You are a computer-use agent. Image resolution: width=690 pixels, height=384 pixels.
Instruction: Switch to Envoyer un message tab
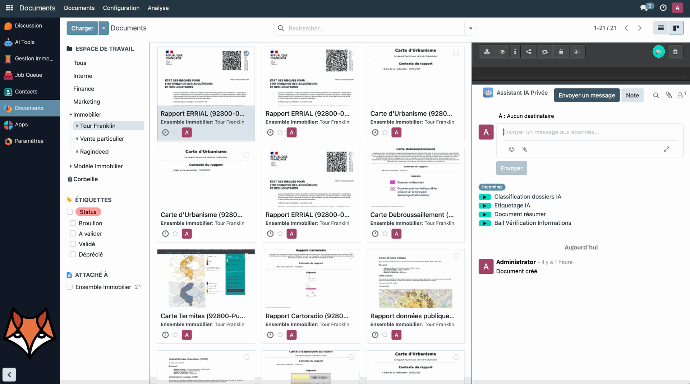click(587, 95)
